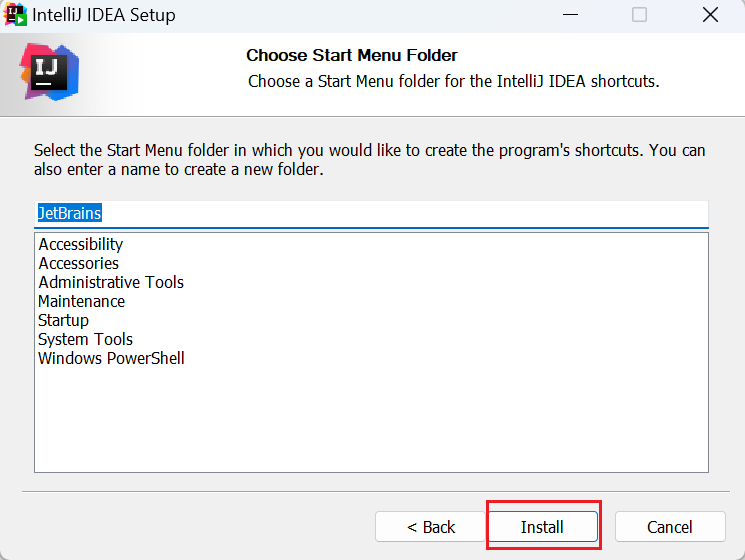
Task: Click the empty area of the folder list box
Action: 370,420
